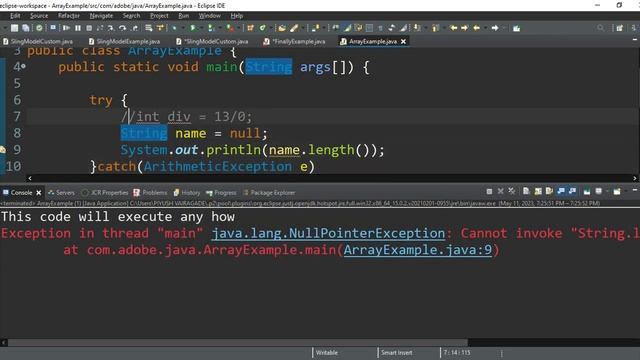Click the New Java Class icon
Image resolution: width=640 pixels, height=360 pixels.
[262, 28]
